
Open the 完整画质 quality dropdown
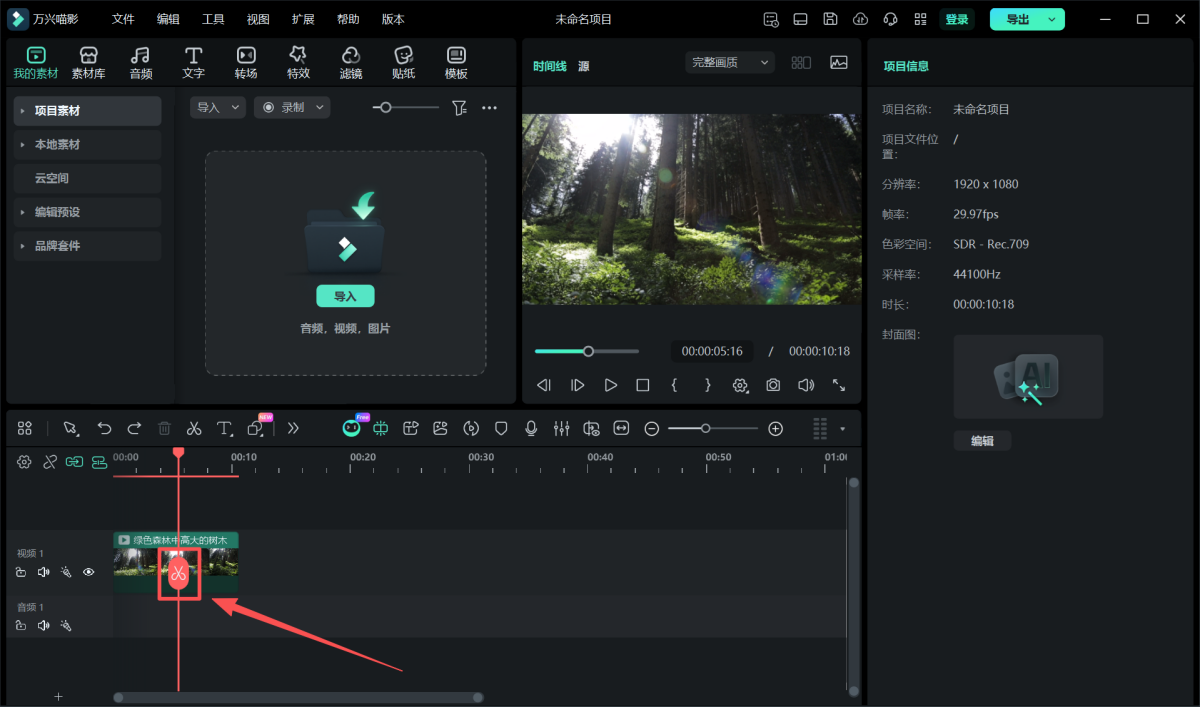(x=730, y=62)
